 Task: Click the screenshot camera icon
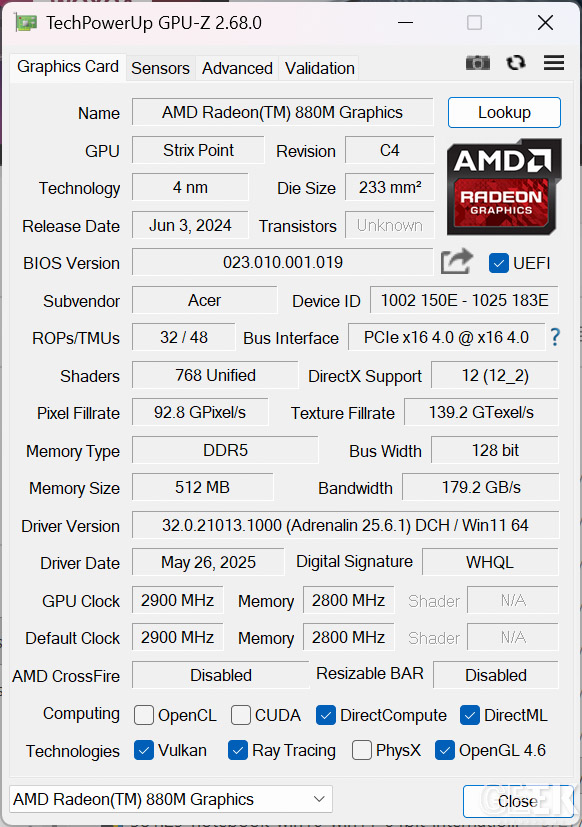[x=478, y=63]
